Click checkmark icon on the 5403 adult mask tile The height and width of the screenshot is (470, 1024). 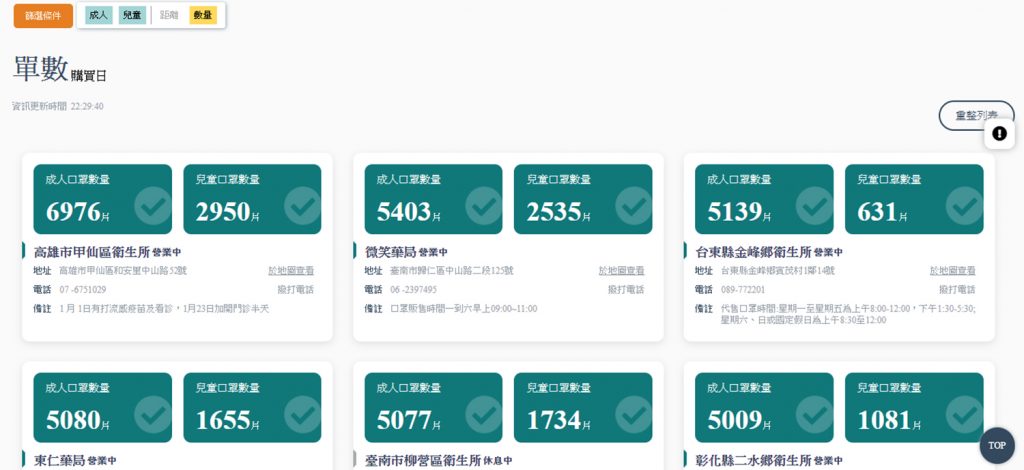pyautogui.click(x=484, y=206)
